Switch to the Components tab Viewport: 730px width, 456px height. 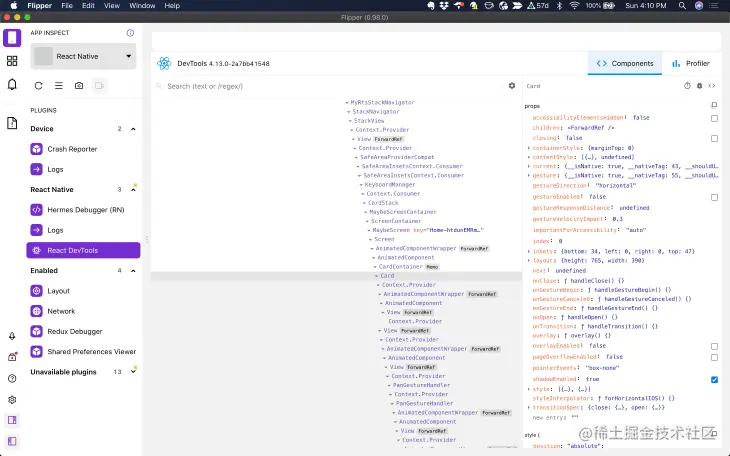point(625,63)
